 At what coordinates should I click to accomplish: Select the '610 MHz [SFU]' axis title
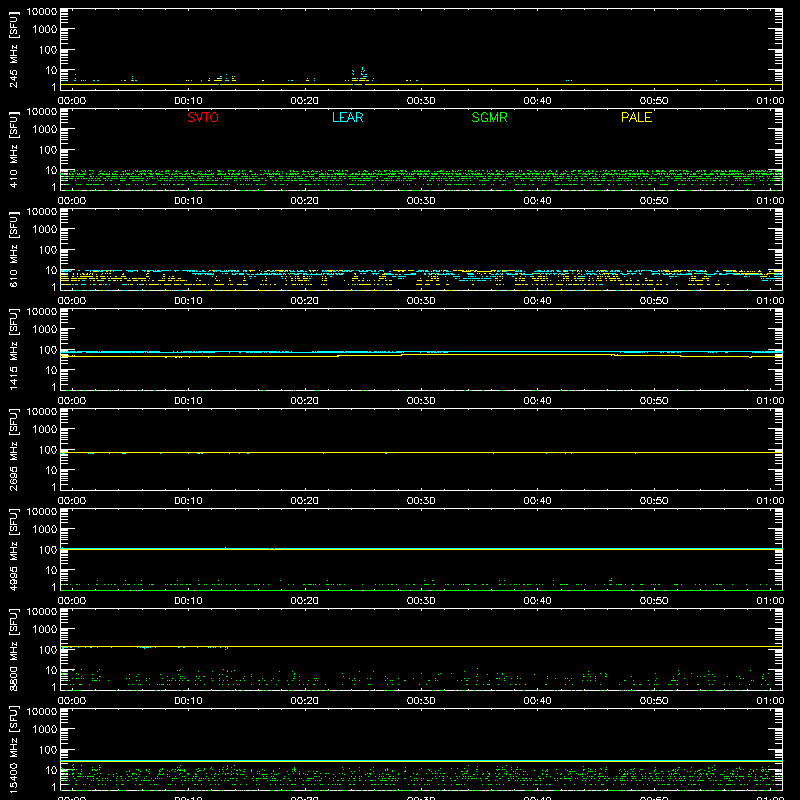tap(13, 249)
